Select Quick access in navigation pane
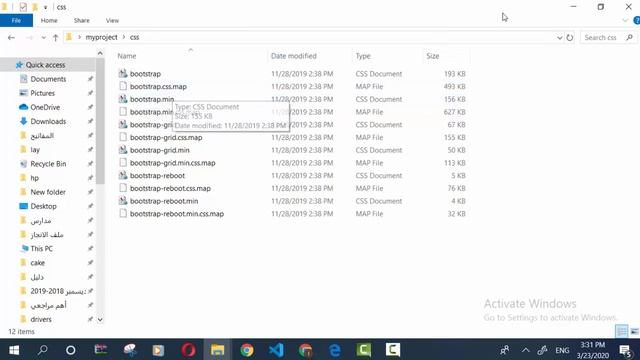The width and height of the screenshot is (640, 360). (45, 65)
